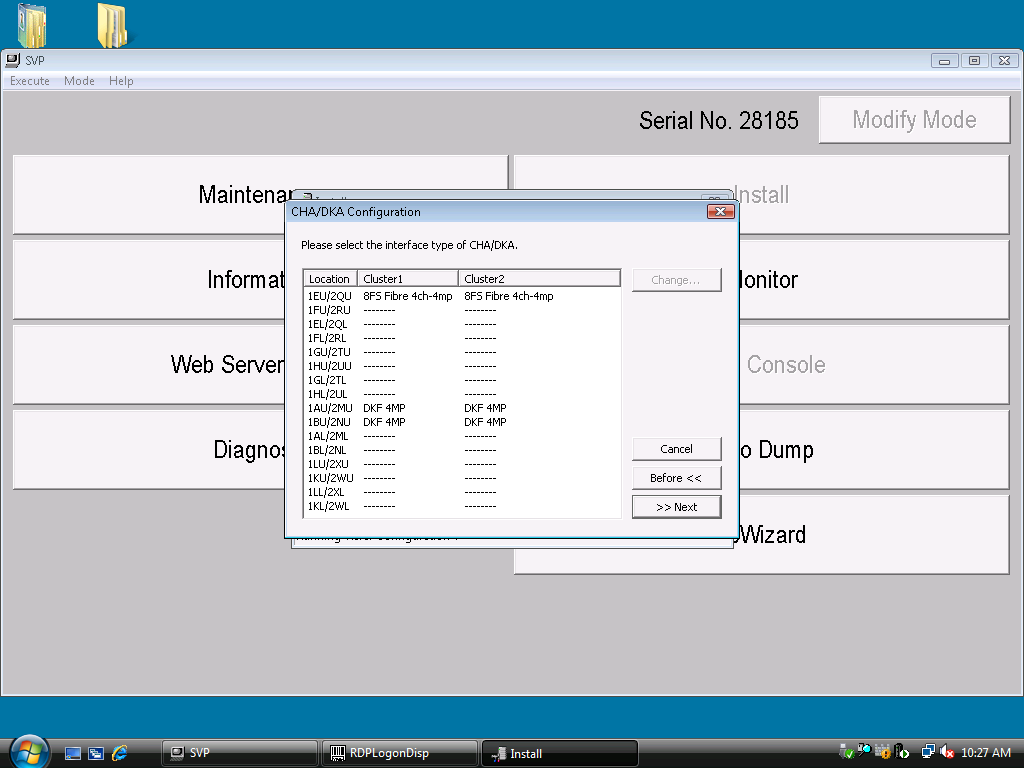Click the muted volume tray icon

tap(945, 752)
